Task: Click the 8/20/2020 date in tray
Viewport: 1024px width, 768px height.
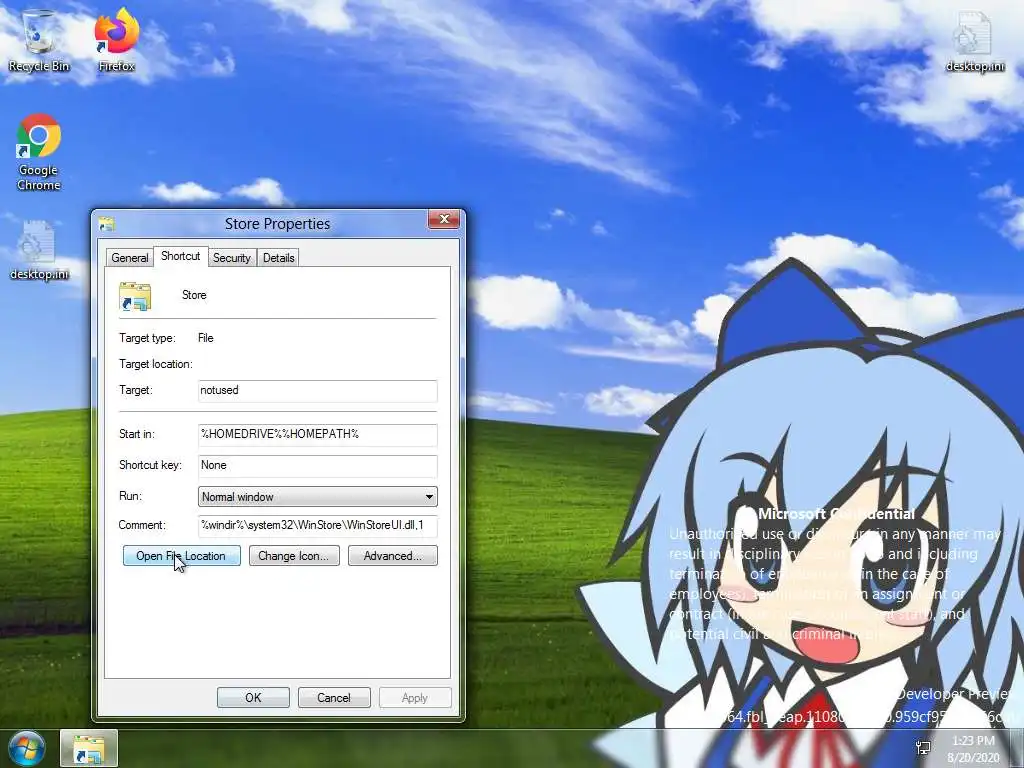Action: [x=973, y=758]
